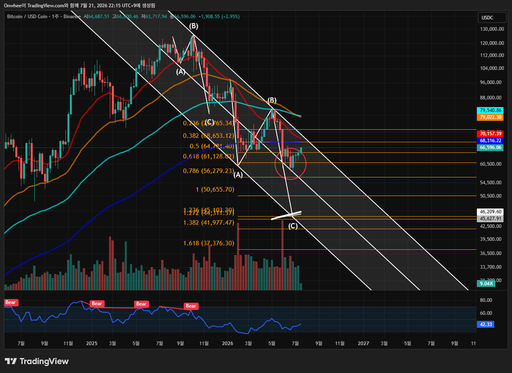Click the 2027 date on the time axis
512x373 pixels.
click(x=363, y=343)
